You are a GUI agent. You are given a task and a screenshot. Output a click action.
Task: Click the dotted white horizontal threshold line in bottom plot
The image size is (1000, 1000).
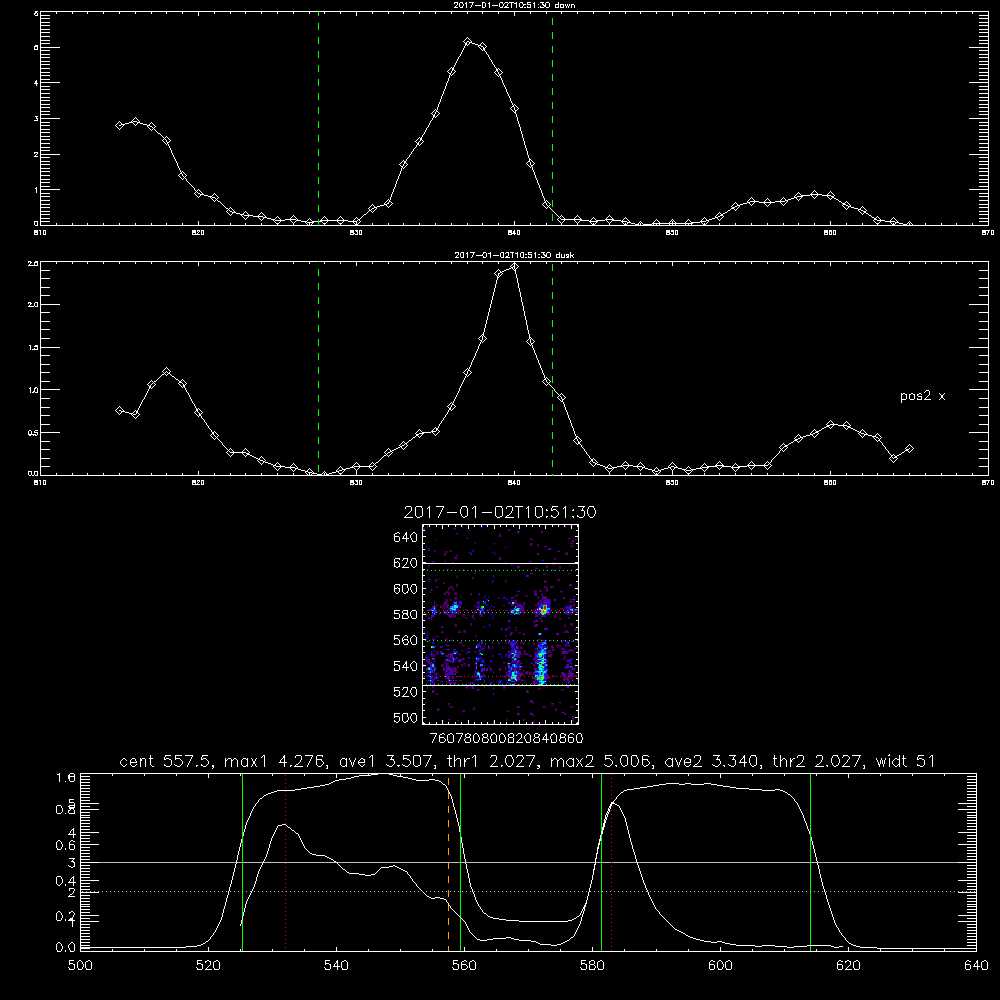(528, 891)
